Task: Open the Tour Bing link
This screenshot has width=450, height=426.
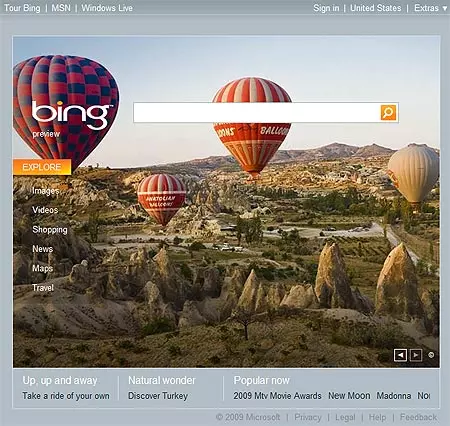Action: click(22, 8)
